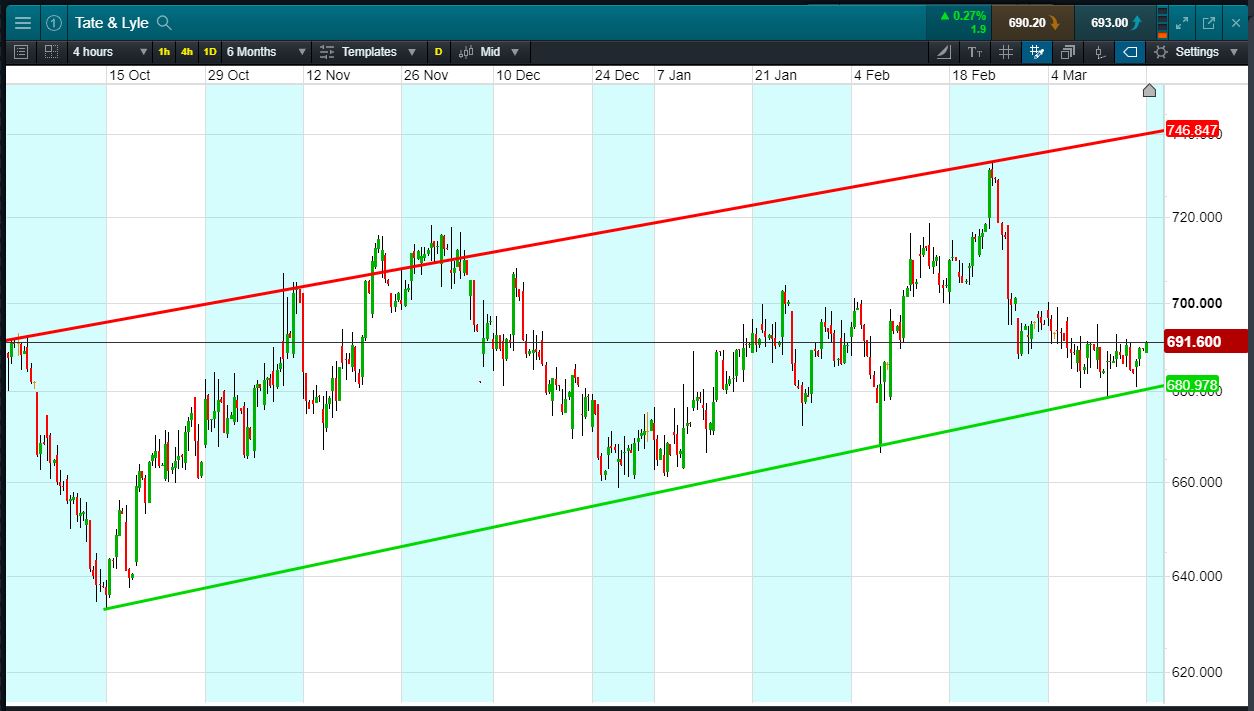Image resolution: width=1254 pixels, height=711 pixels.
Task: Select the drawing tools triangle icon
Action: [944, 52]
